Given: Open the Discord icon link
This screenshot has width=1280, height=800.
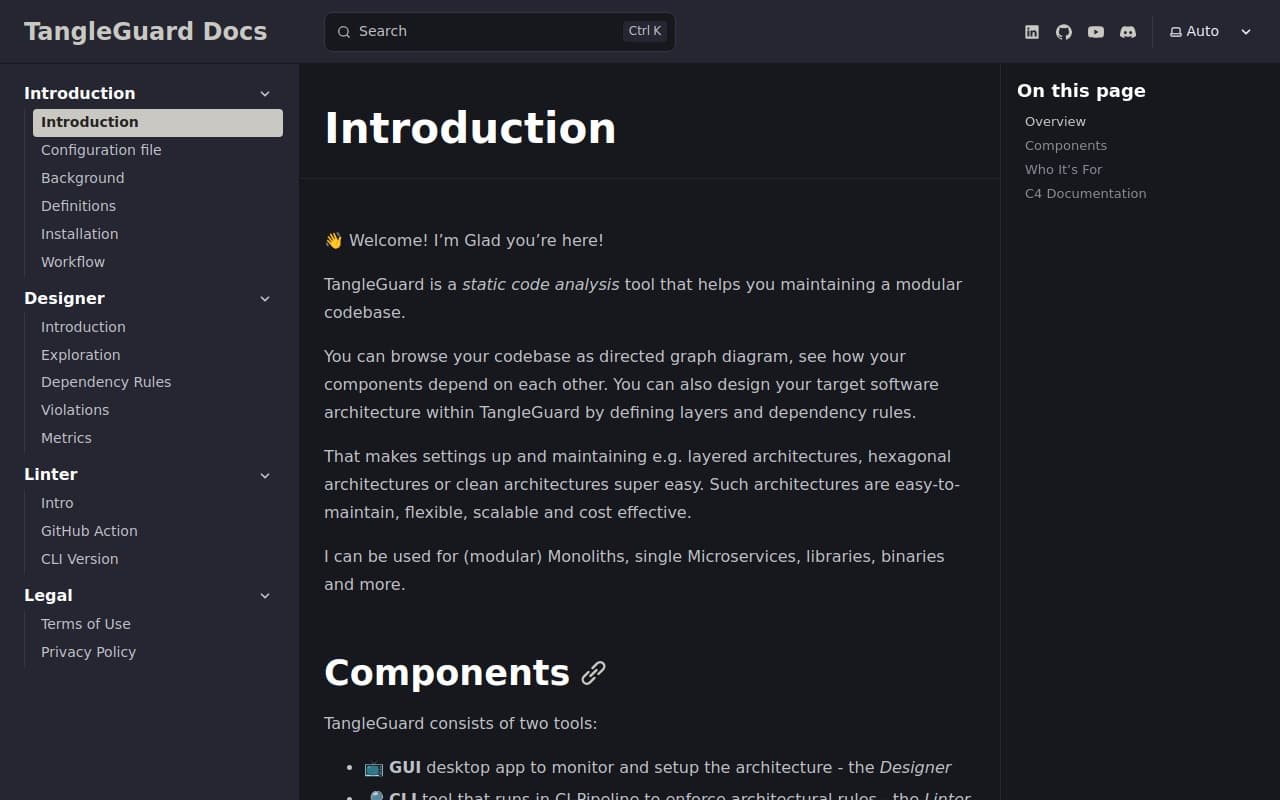Looking at the screenshot, I should click(x=1128, y=32).
